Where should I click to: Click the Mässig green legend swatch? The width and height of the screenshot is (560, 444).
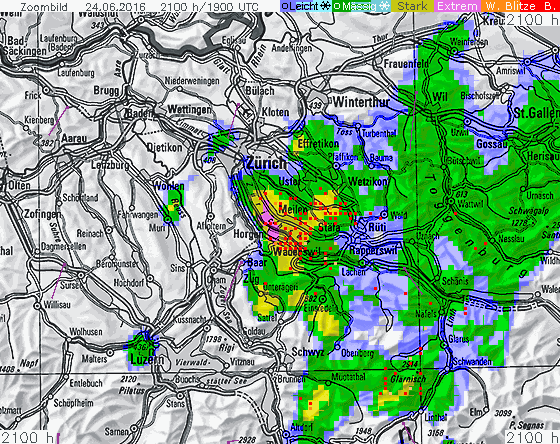pos(361,6)
